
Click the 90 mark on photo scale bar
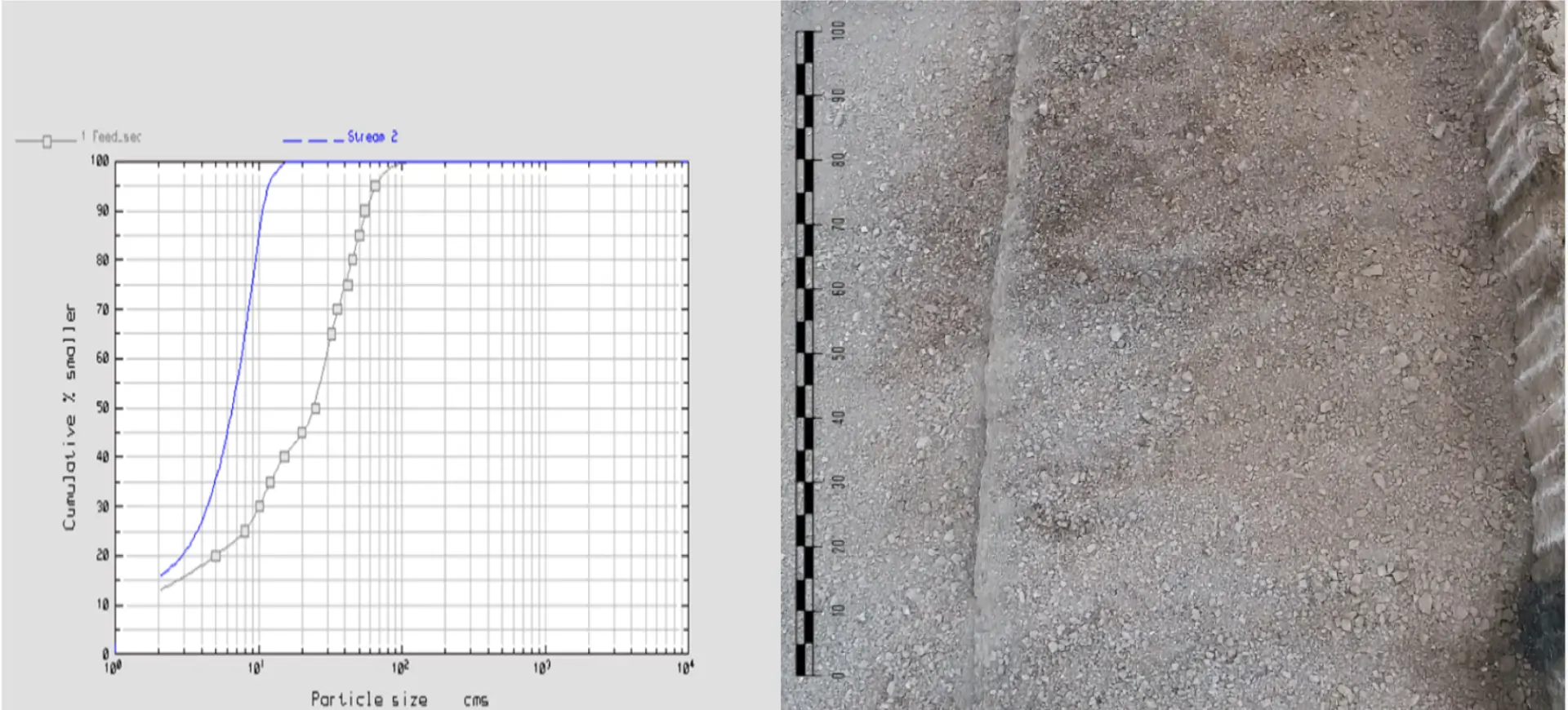pos(838,95)
